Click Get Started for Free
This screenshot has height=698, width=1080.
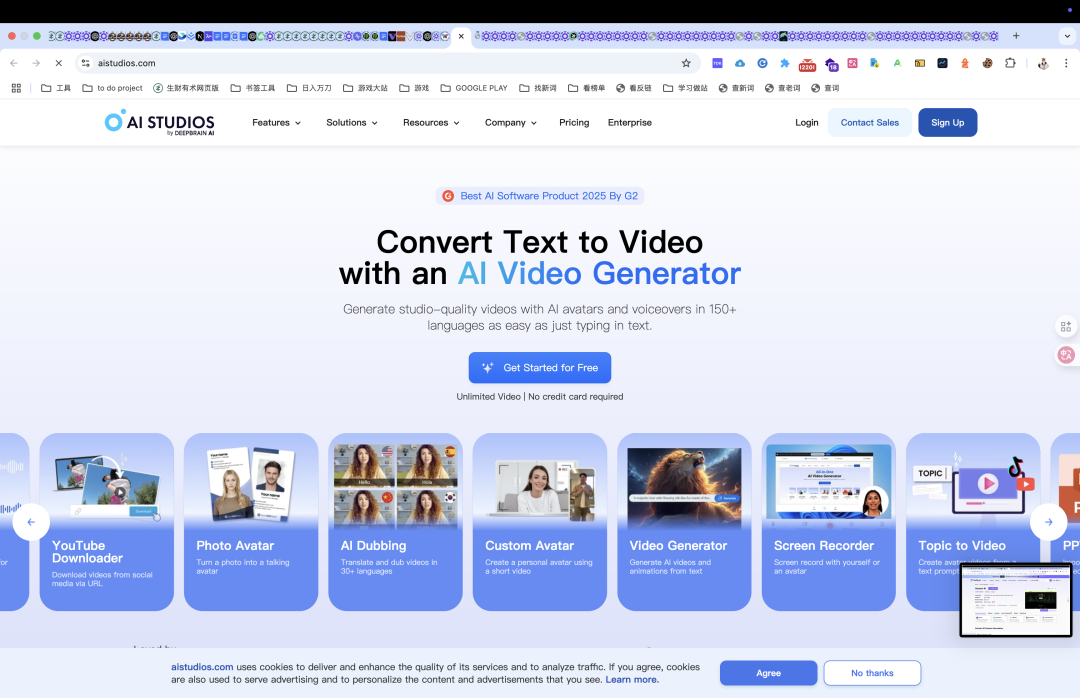(x=540, y=368)
